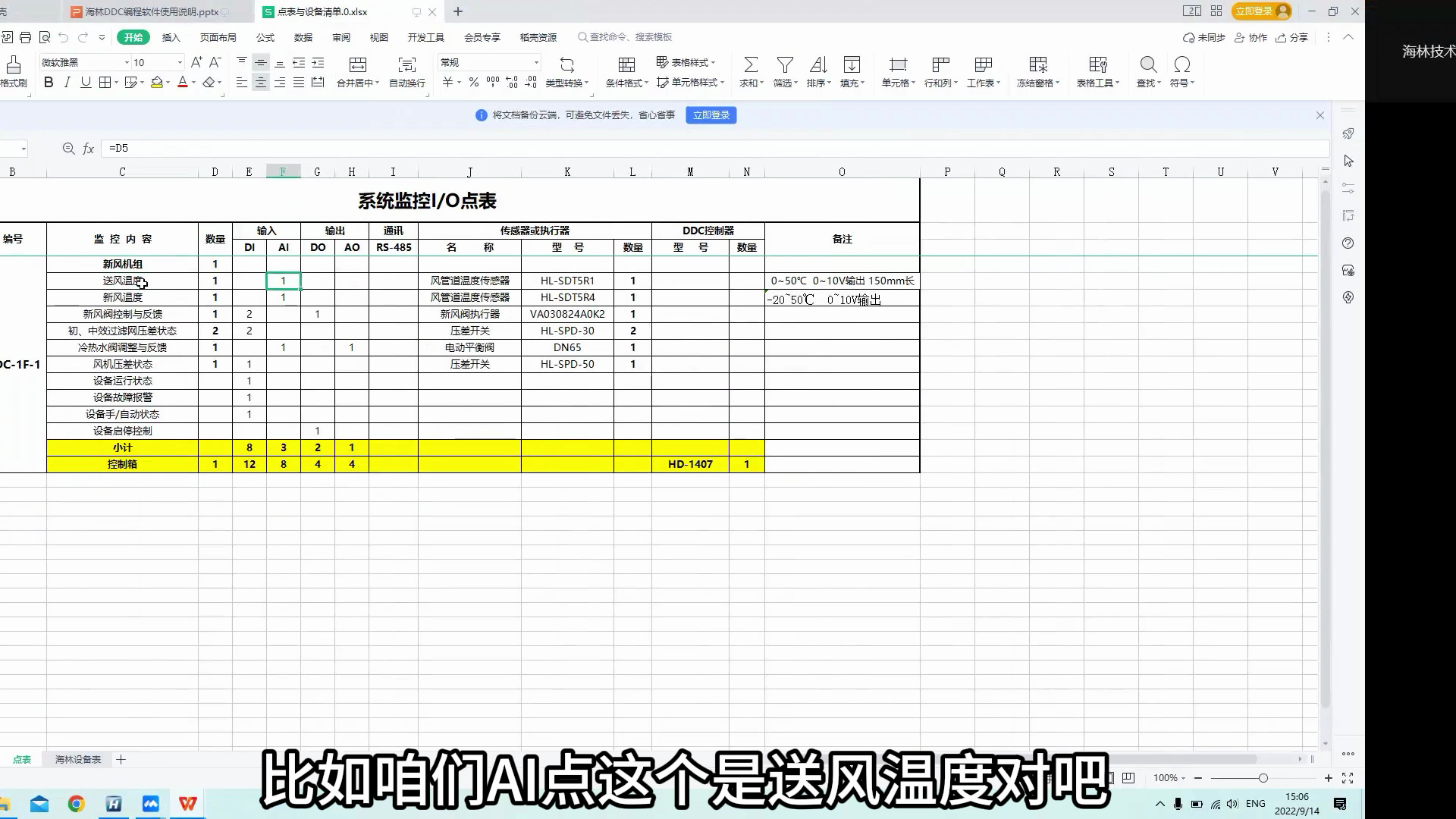Click the print icon in quick toolbar
The height and width of the screenshot is (819, 1456).
point(26,37)
